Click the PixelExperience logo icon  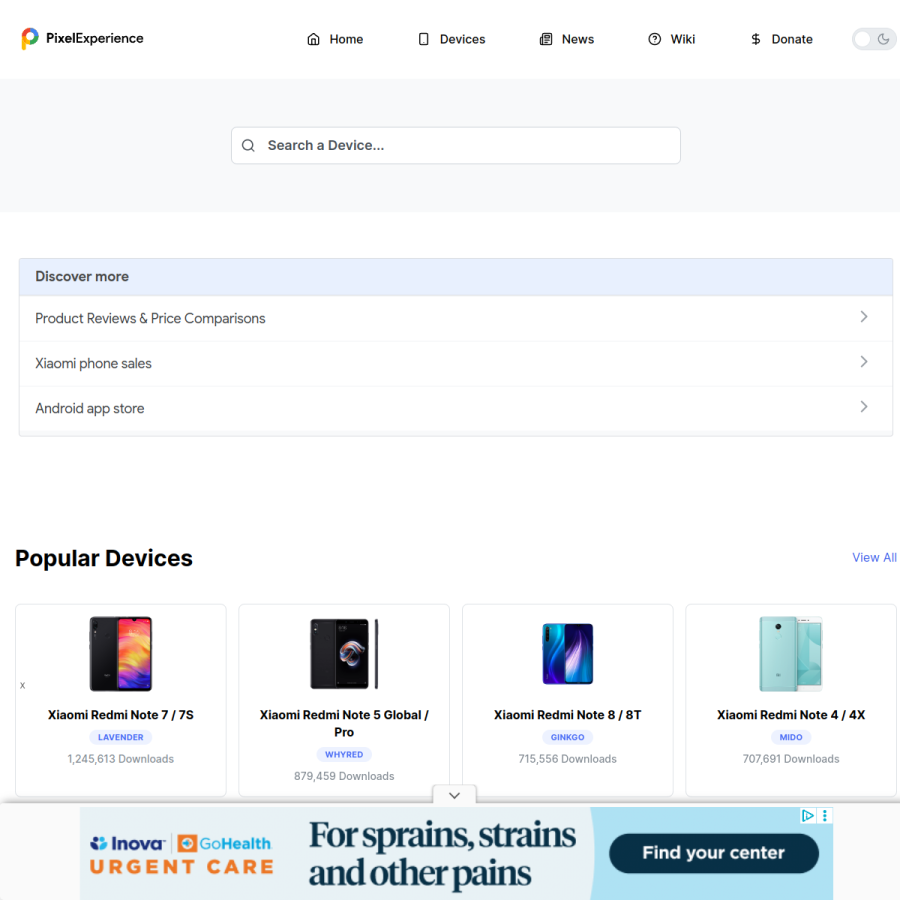(30, 38)
